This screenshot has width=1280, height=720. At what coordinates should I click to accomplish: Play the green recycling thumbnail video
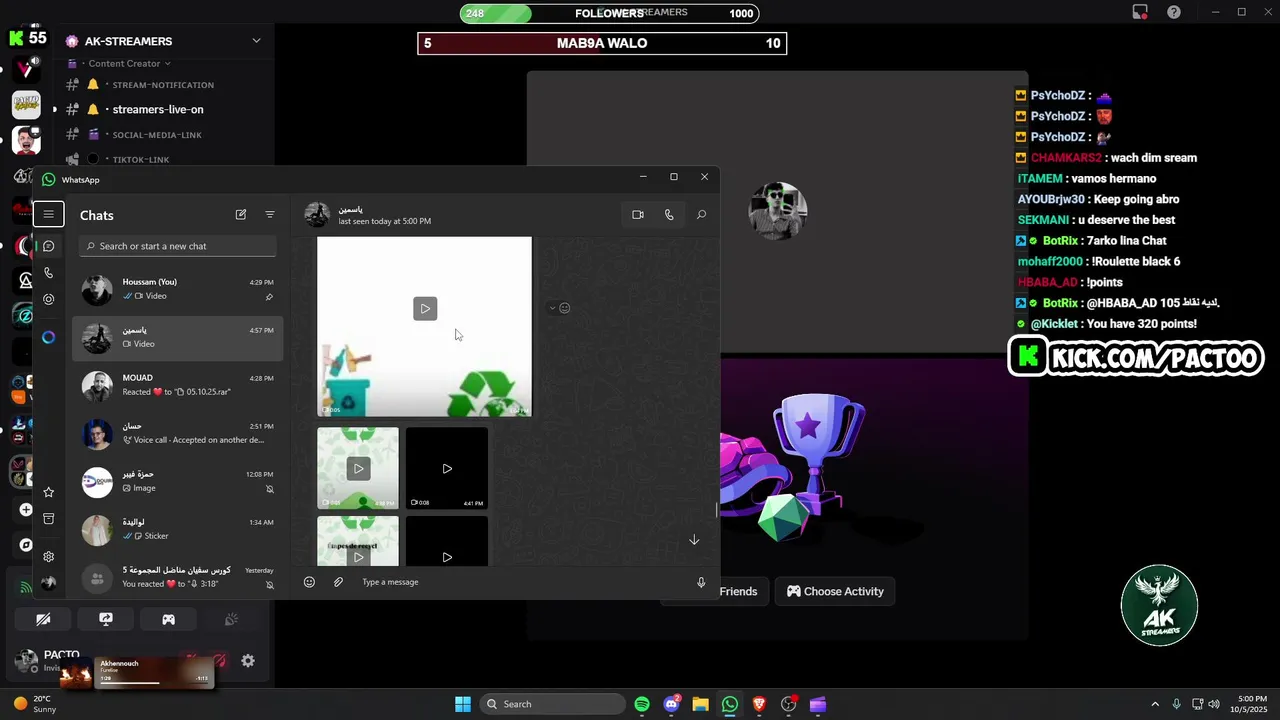[x=358, y=468]
